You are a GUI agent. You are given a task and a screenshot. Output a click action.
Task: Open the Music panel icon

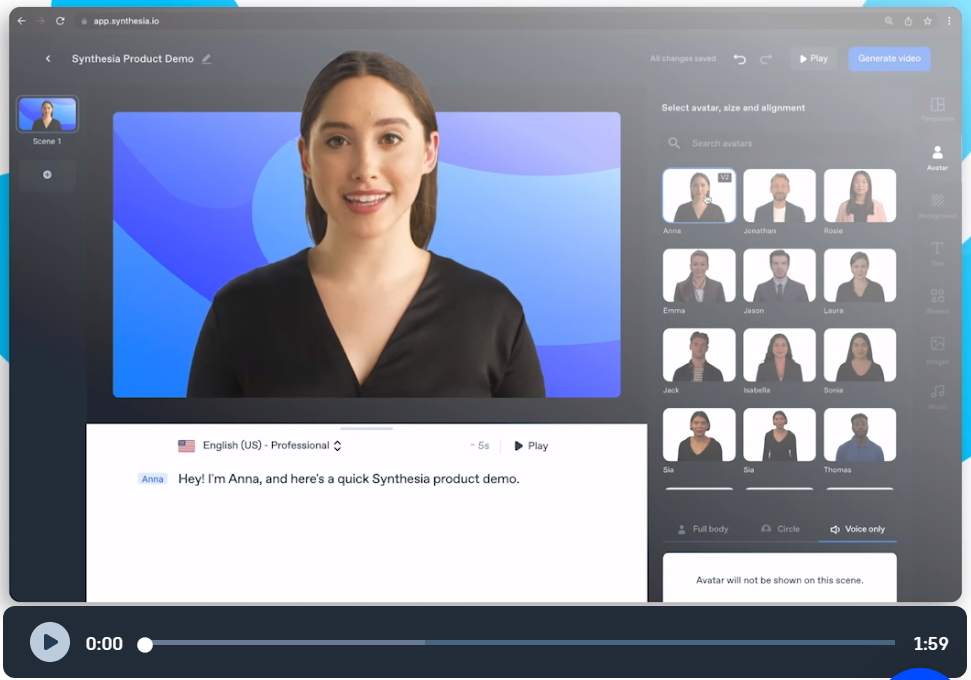[937, 394]
